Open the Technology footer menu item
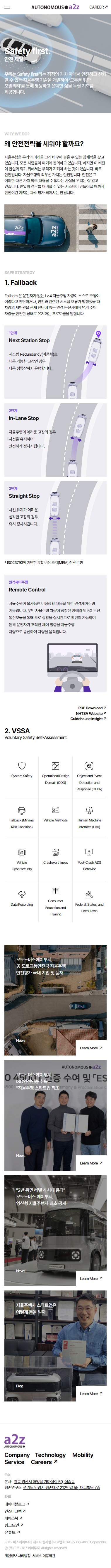 point(50,1455)
